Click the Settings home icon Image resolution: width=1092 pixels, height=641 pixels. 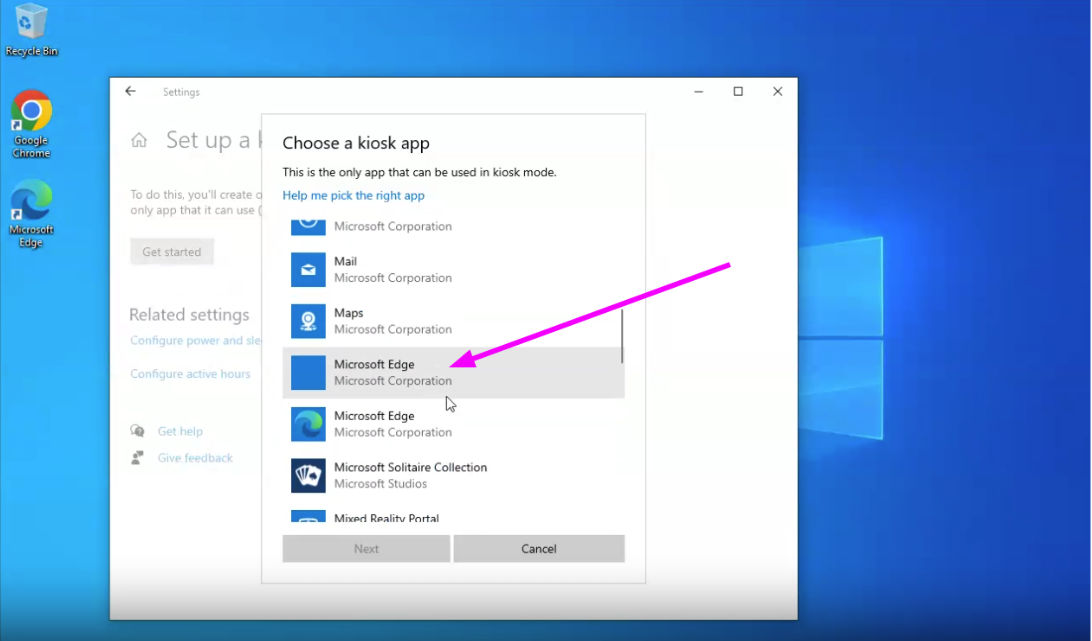(x=139, y=141)
